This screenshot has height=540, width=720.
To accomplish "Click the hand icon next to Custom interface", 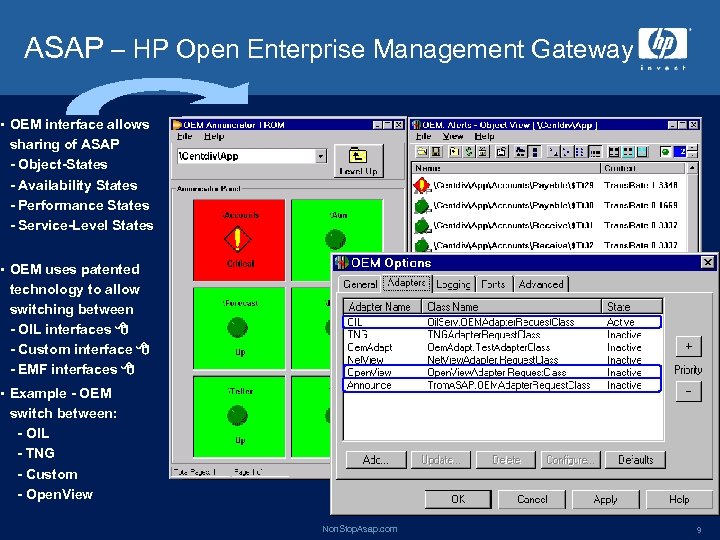I will pyautogui.click(x=143, y=349).
